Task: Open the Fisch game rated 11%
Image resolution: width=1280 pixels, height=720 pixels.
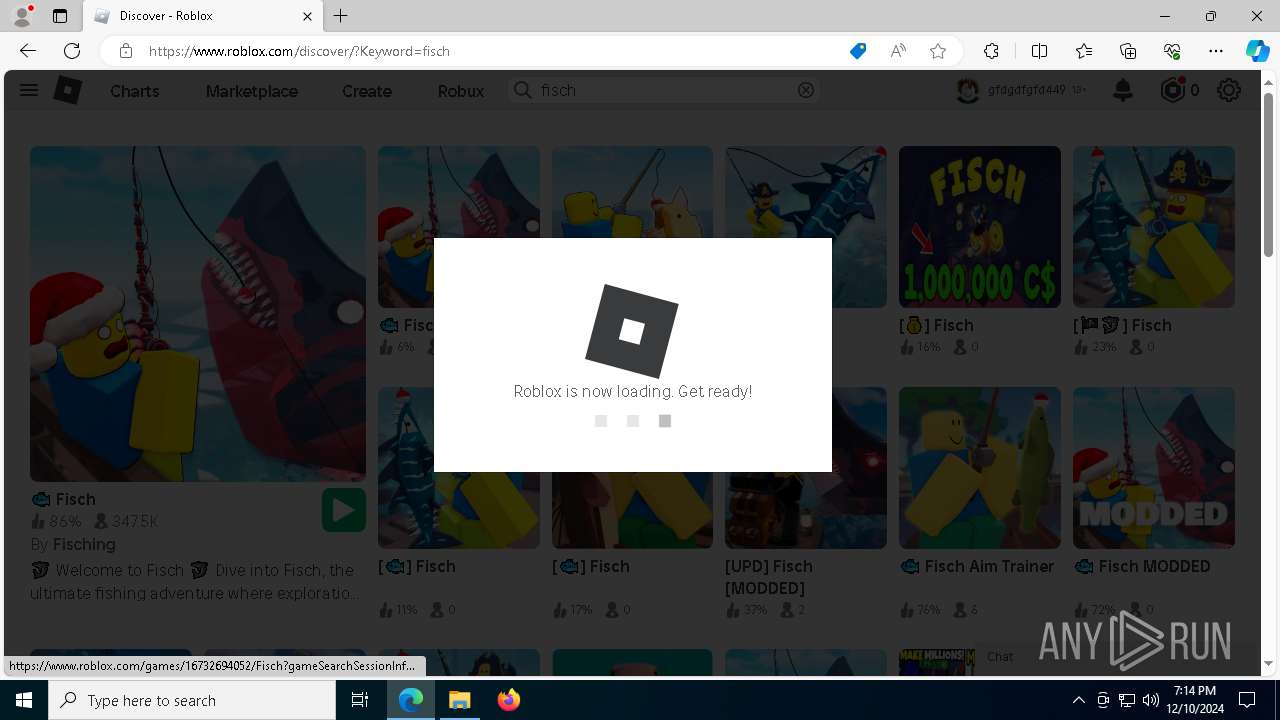Action: (459, 468)
